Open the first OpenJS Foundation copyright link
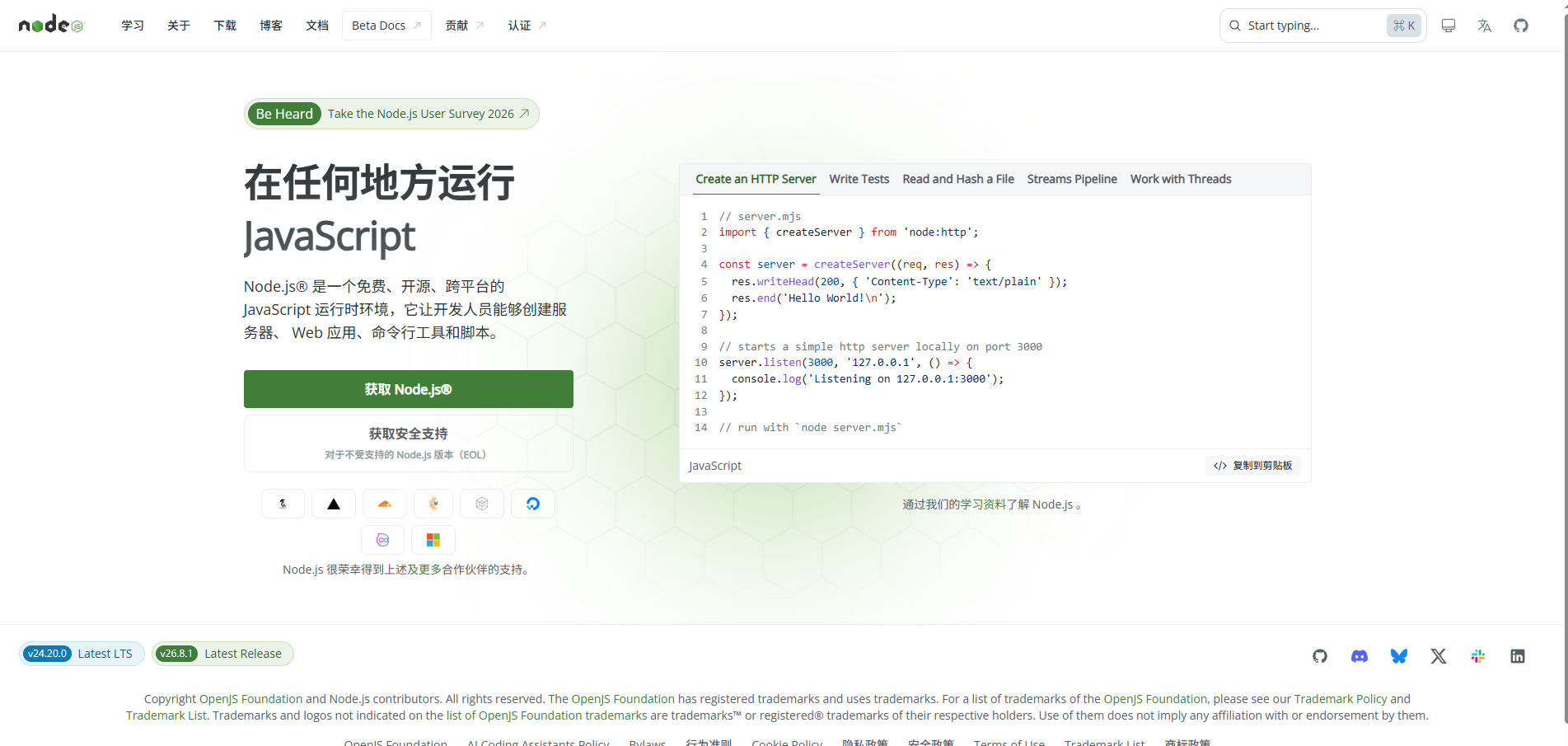1568x746 pixels. tap(250, 699)
